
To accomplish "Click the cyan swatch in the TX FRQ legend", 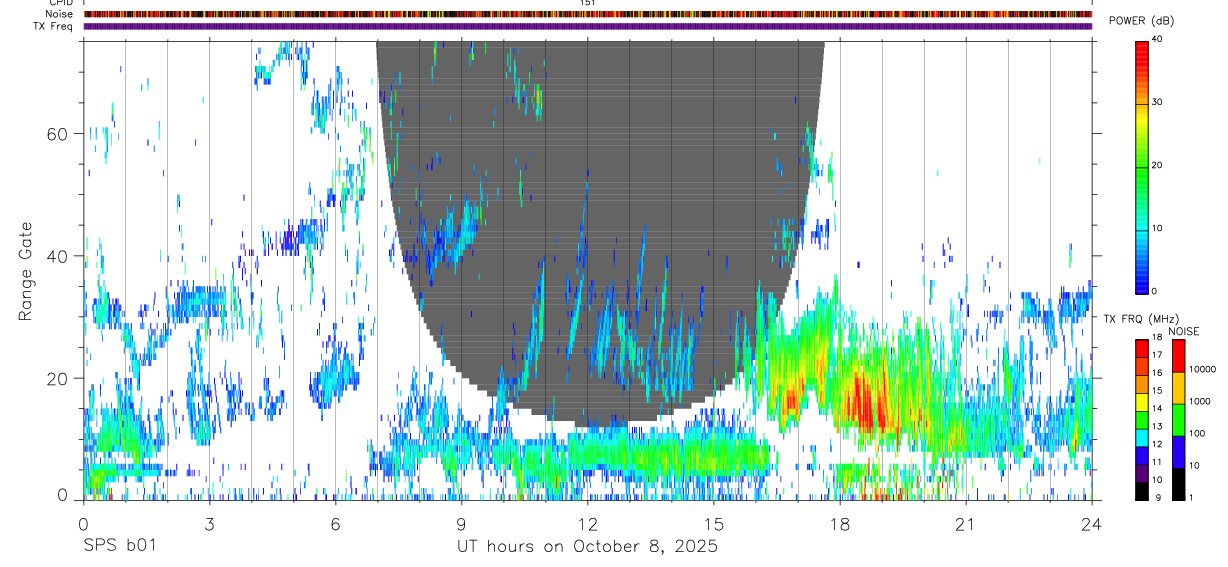I will [x=1141, y=438].
